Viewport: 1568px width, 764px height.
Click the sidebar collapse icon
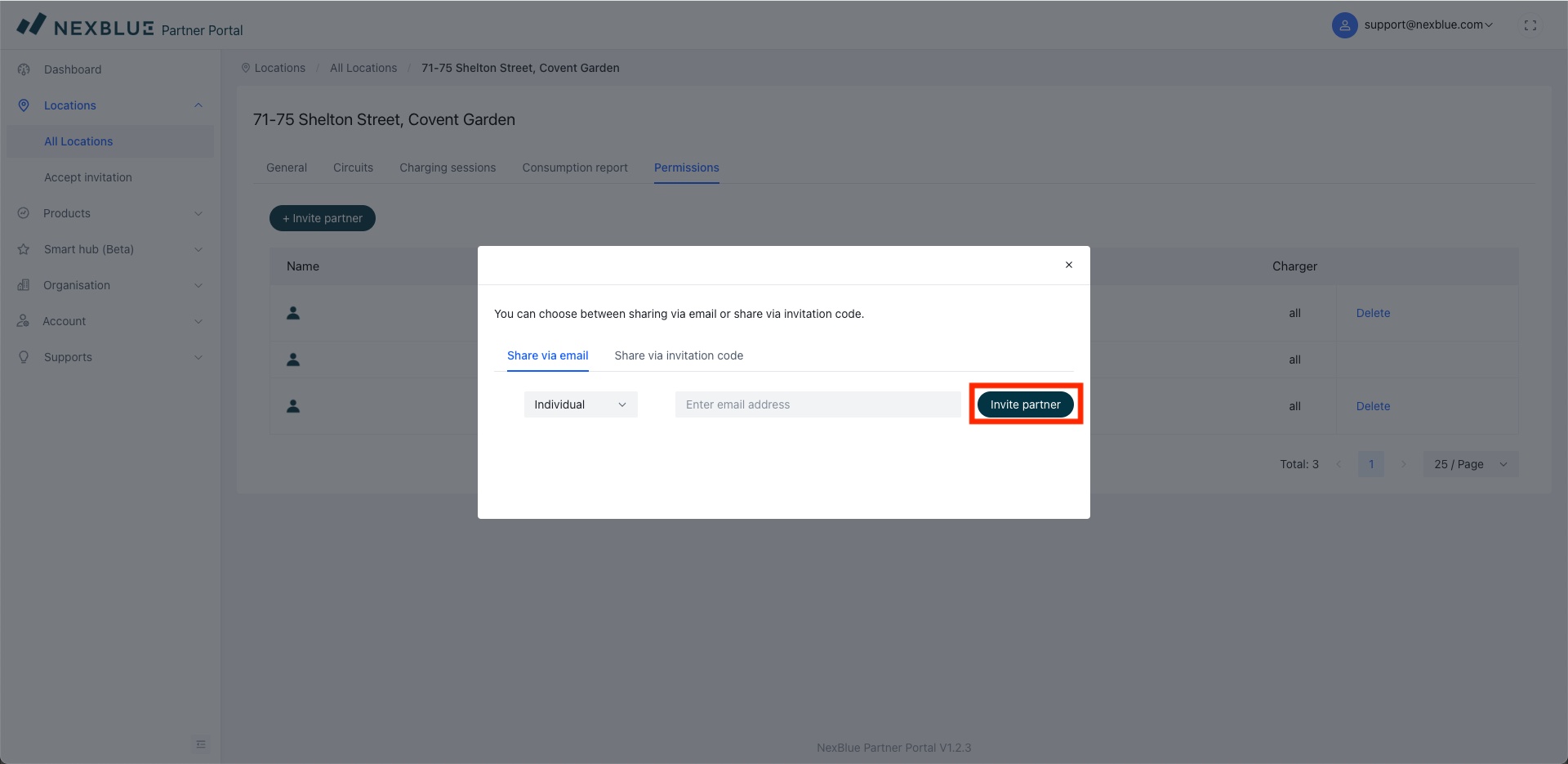(201, 744)
